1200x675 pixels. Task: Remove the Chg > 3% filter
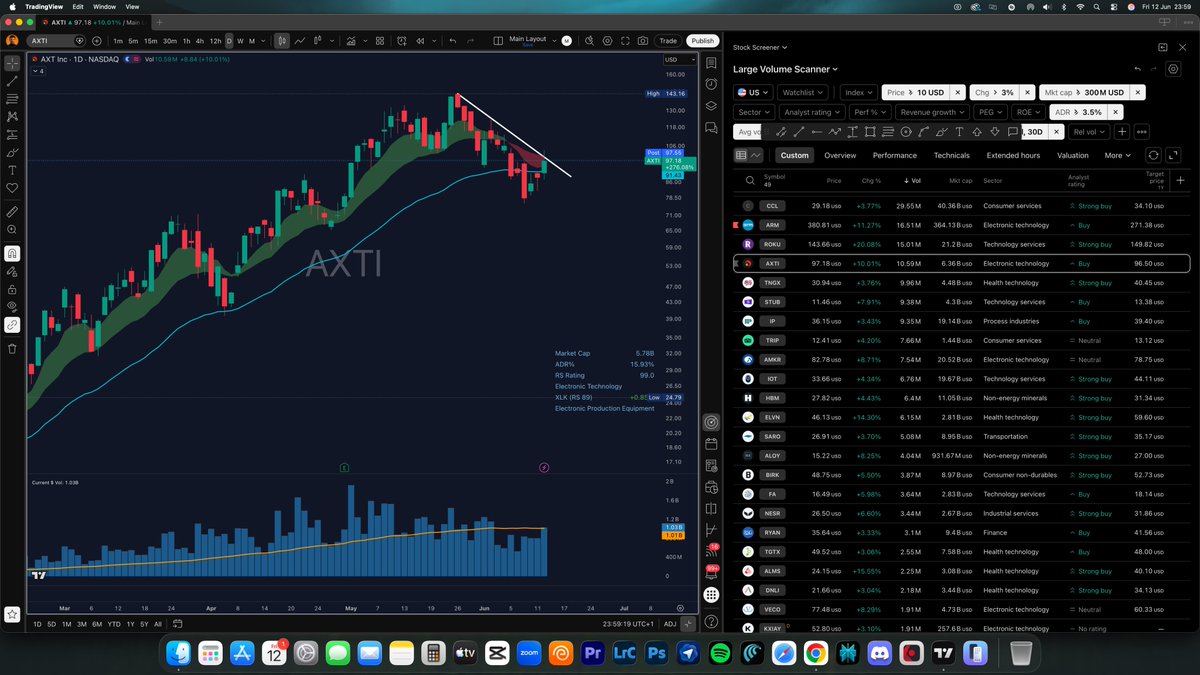click(1025, 92)
